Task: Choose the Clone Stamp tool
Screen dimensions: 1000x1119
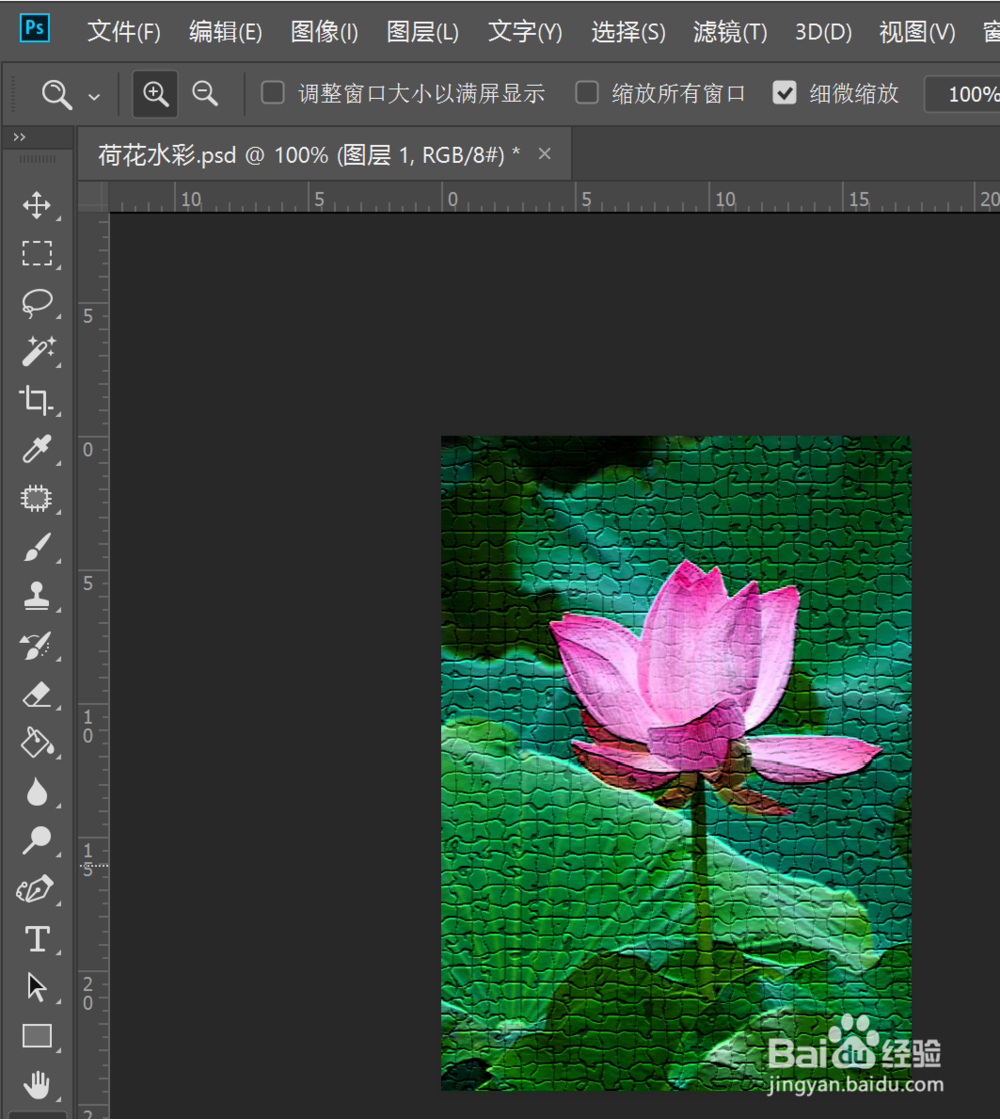Action: [37, 596]
